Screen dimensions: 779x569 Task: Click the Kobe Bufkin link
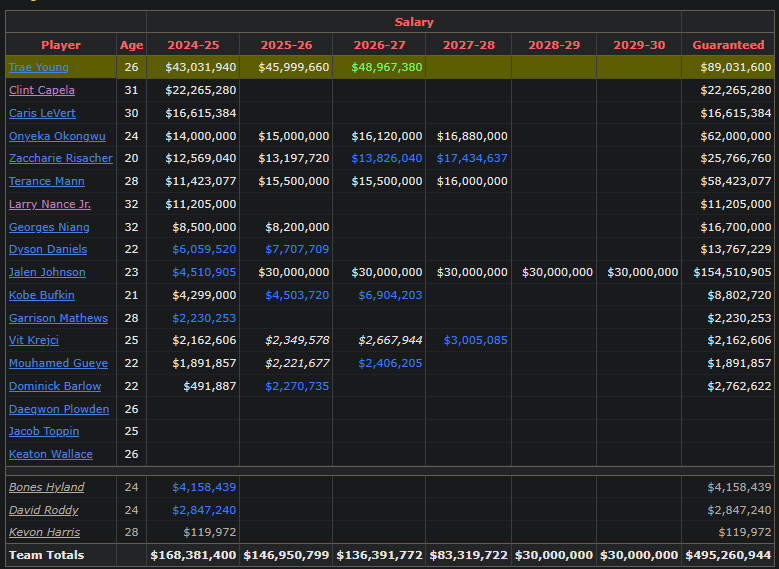pos(42,295)
